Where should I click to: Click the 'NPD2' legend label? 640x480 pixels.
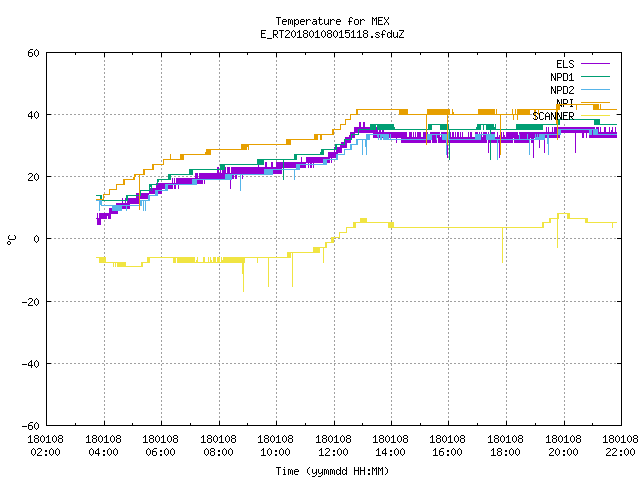pyautogui.click(x=562, y=90)
